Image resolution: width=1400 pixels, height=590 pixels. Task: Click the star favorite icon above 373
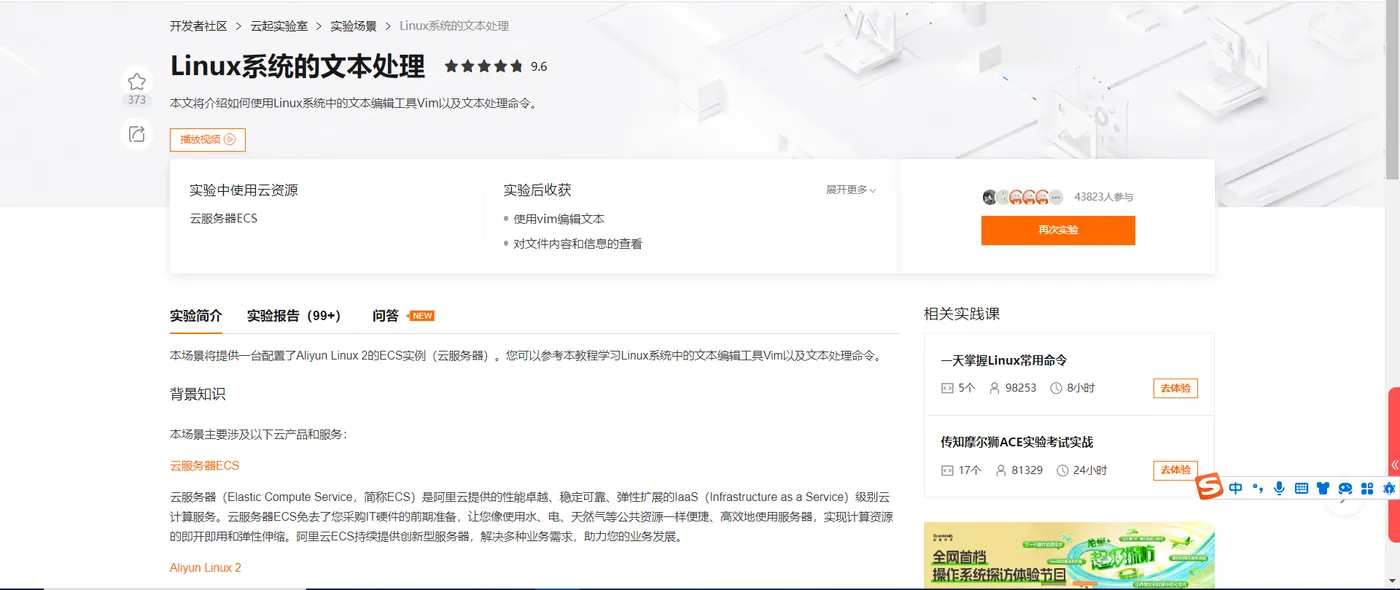pyautogui.click(x=137, y=82)
